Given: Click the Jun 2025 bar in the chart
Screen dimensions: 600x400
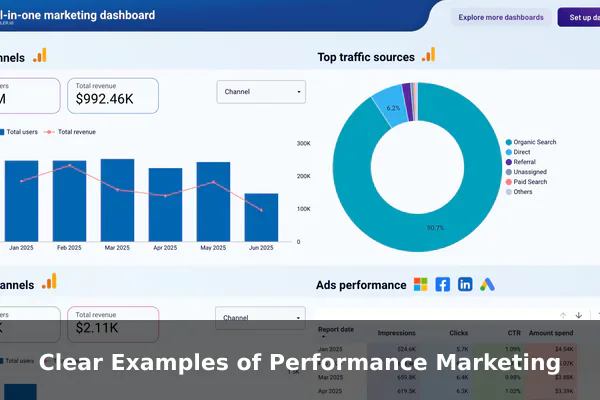Looking at the screenshot, I should click(x=261, y=217).
